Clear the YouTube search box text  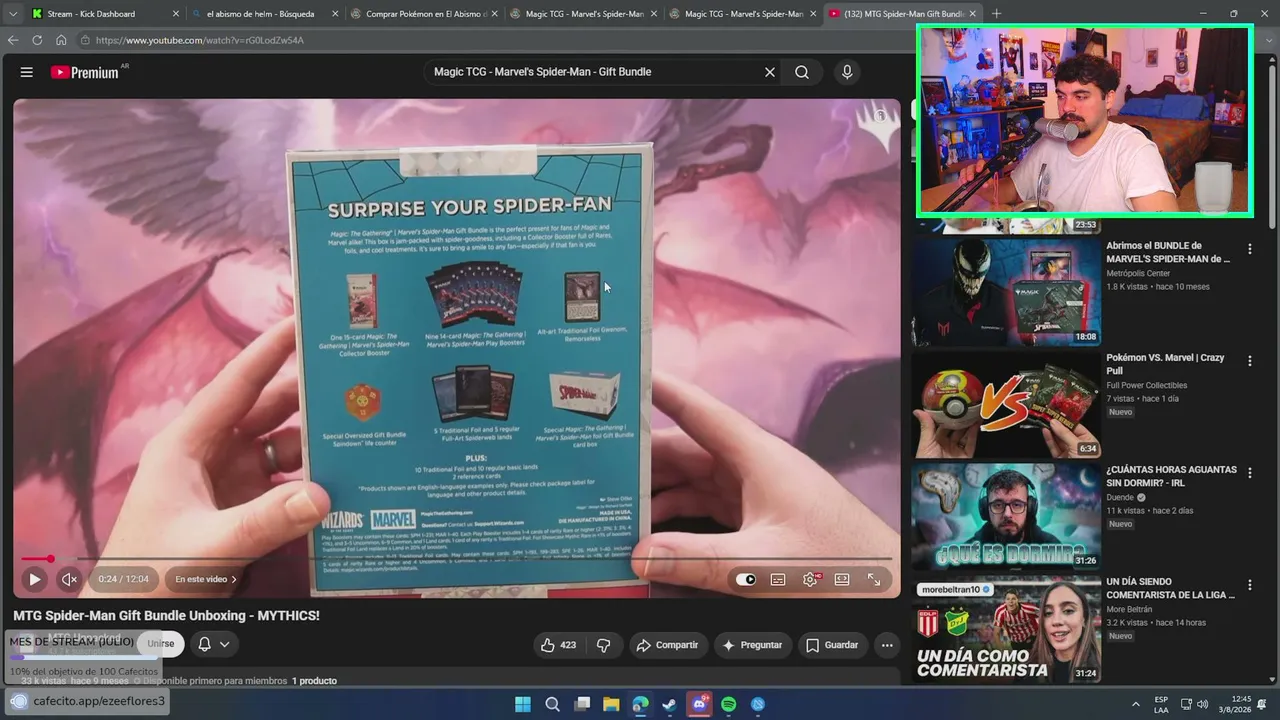tap(770, 72)
